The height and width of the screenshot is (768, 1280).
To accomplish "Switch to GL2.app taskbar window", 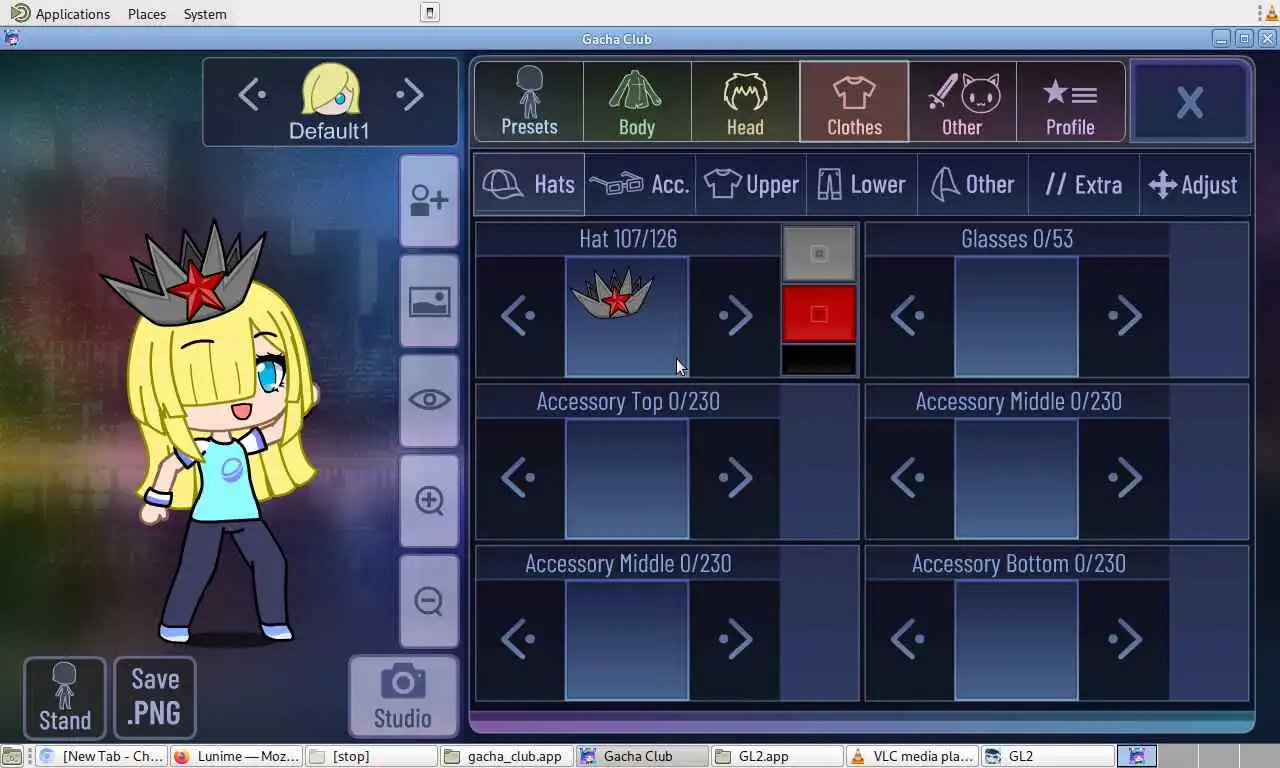I will pyautogui.click(x=778, y=756).
